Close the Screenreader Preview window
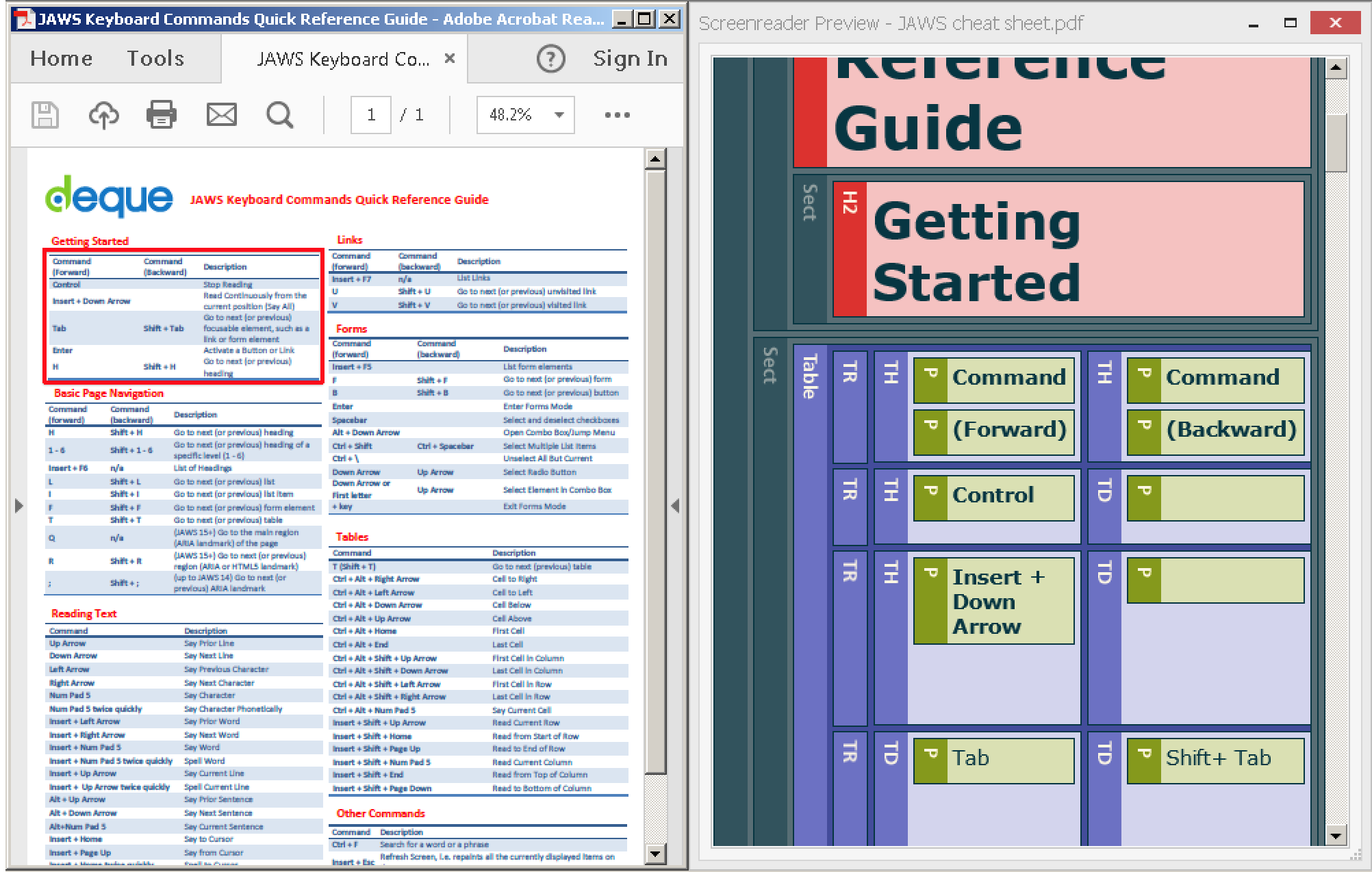Image resolution: width=1372 pixels, height=872 pixels. tap(1335, 23)
